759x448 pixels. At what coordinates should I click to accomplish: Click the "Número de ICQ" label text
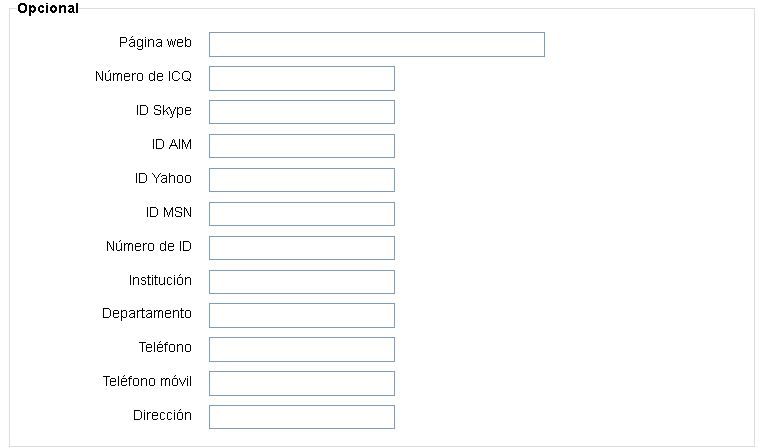[143, 77]
